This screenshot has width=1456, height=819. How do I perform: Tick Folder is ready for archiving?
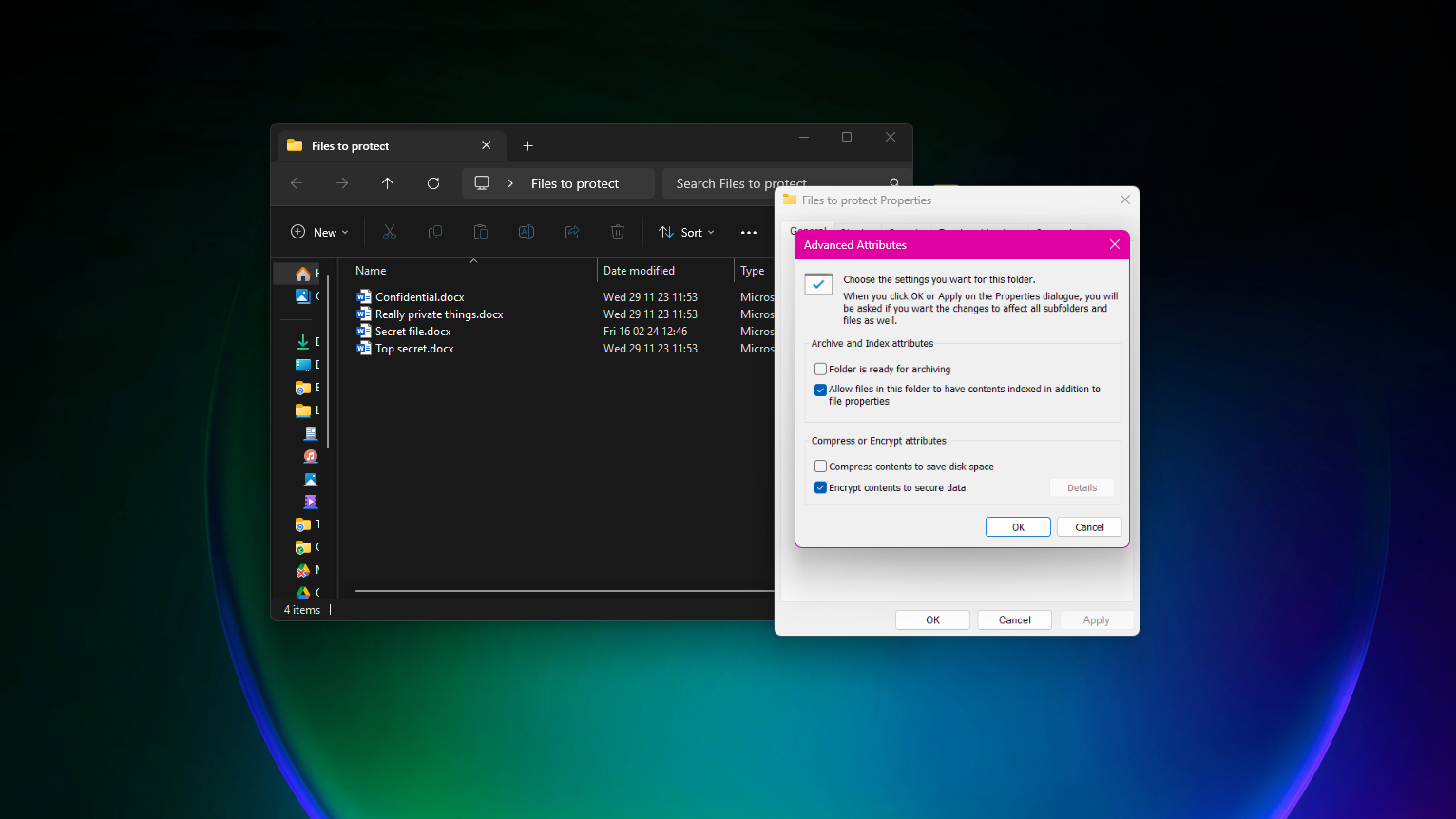tap(820, 369)
